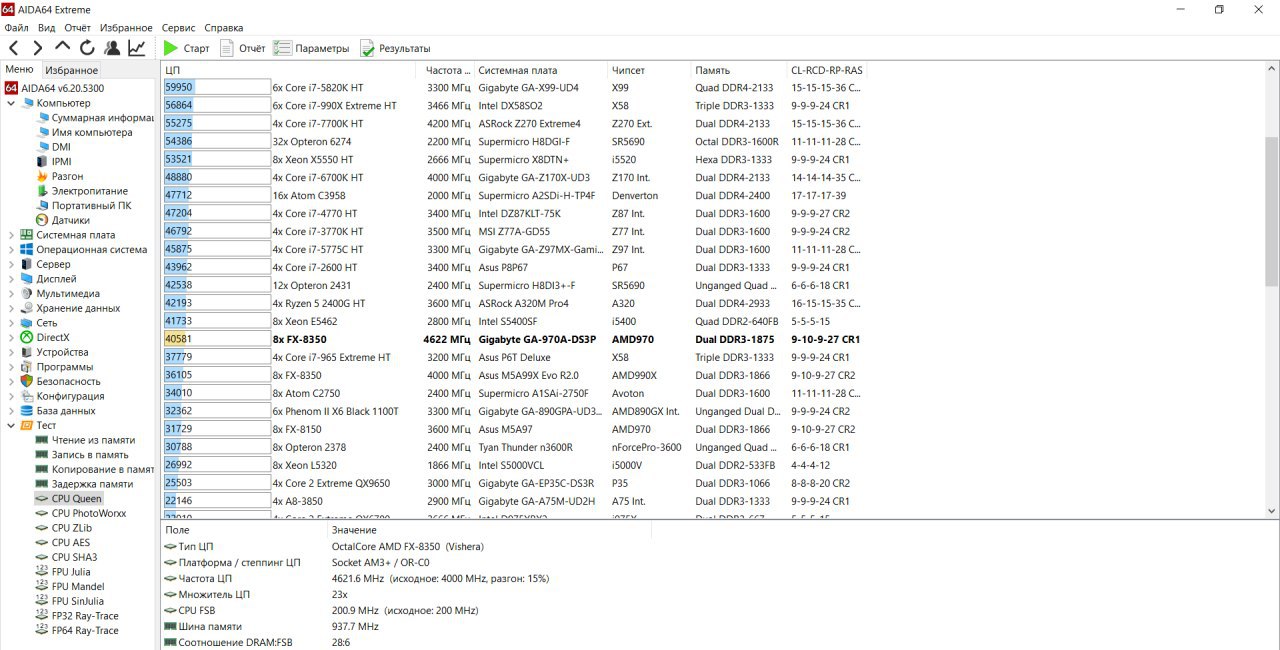Select the IPMI icon in the tree
This screenshot has width=1280, height=650.
tap(42, 162)
